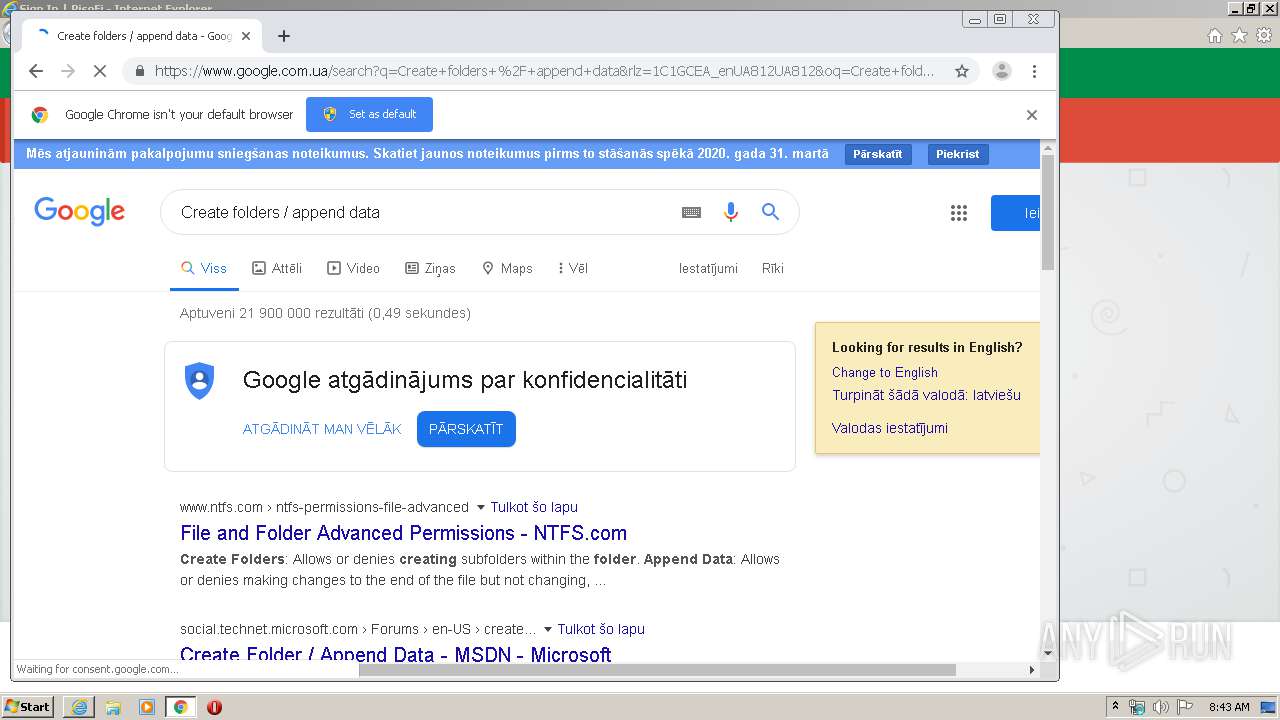Open the Google apps grid
Viewport: 1280px width, 720px height.
959,213
